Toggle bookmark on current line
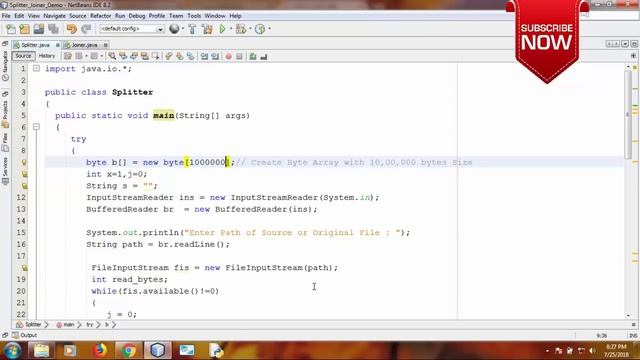The image size is (640, 360). pyautogui.click(x=191, y=56)
